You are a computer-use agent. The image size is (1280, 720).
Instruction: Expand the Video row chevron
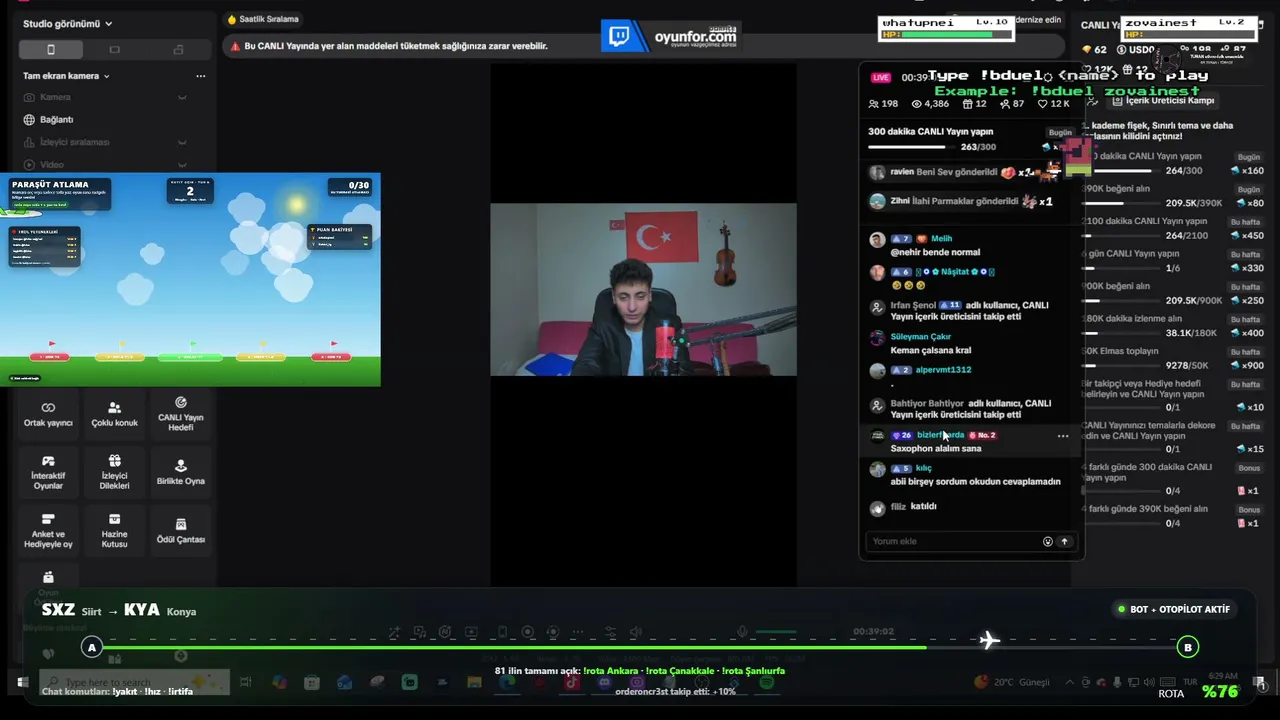point(182,165)
